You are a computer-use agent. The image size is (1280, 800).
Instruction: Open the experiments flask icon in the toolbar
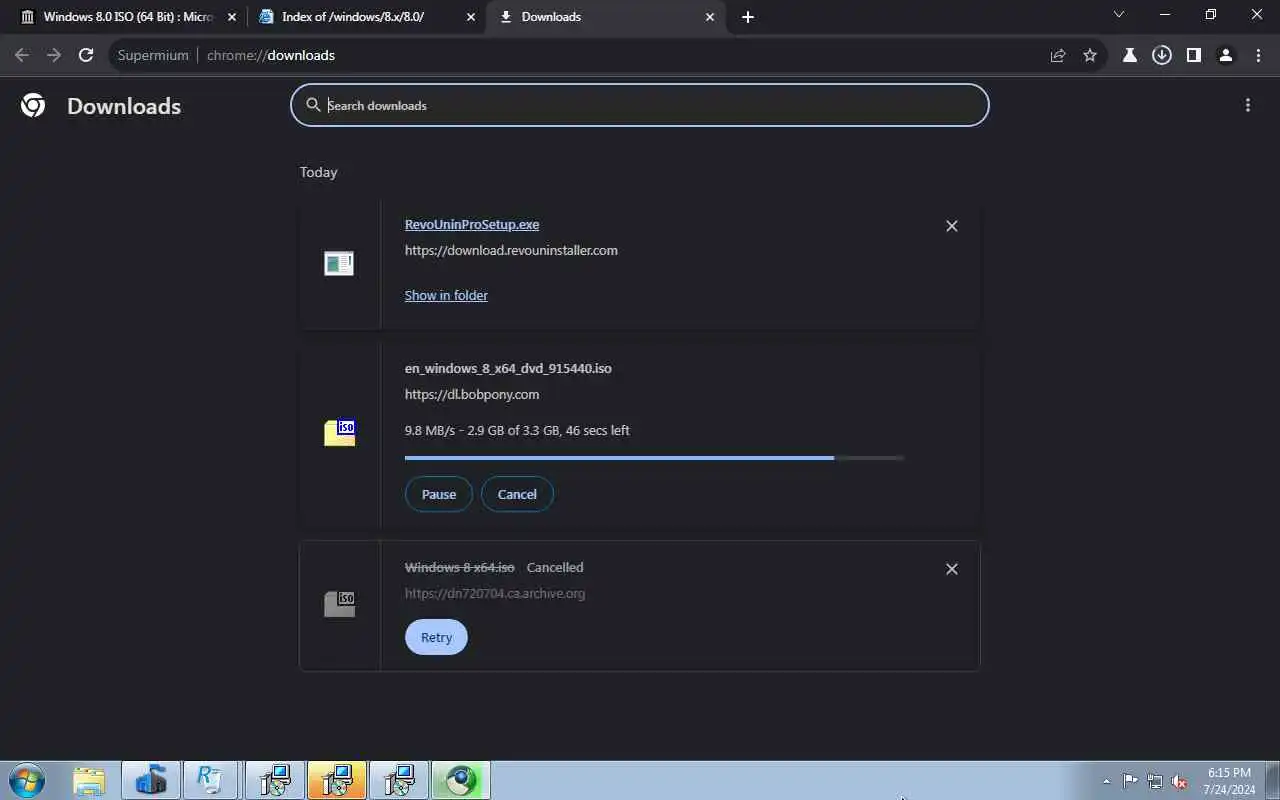pos(1130,55)
